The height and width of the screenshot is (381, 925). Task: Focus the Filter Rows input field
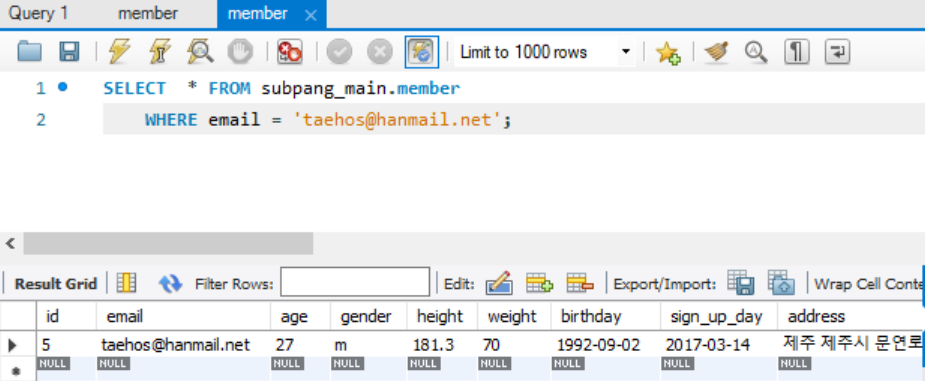point(355,282)
